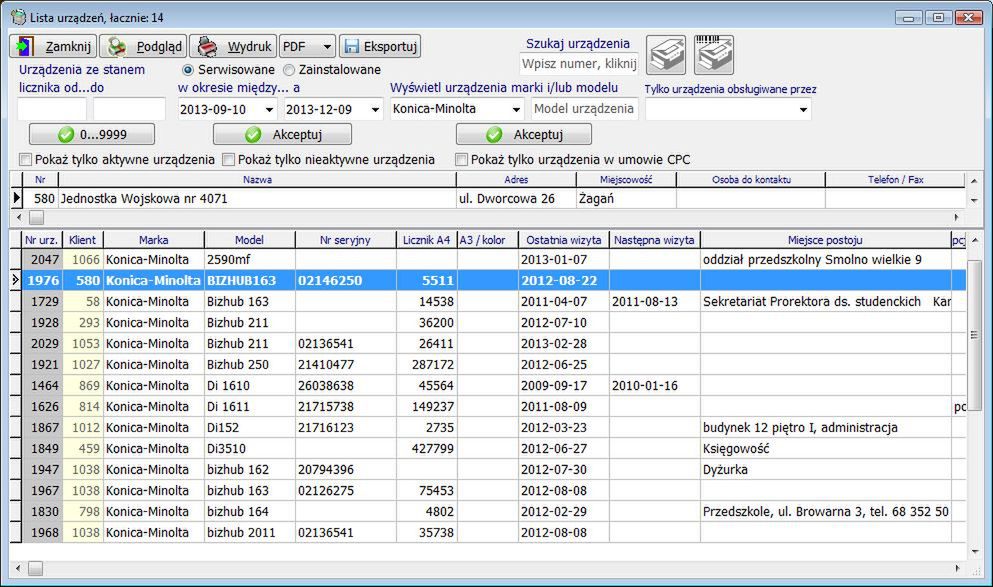Click the Wydruk print button
This screenshot has width=993, height=587.
[233, 46]
